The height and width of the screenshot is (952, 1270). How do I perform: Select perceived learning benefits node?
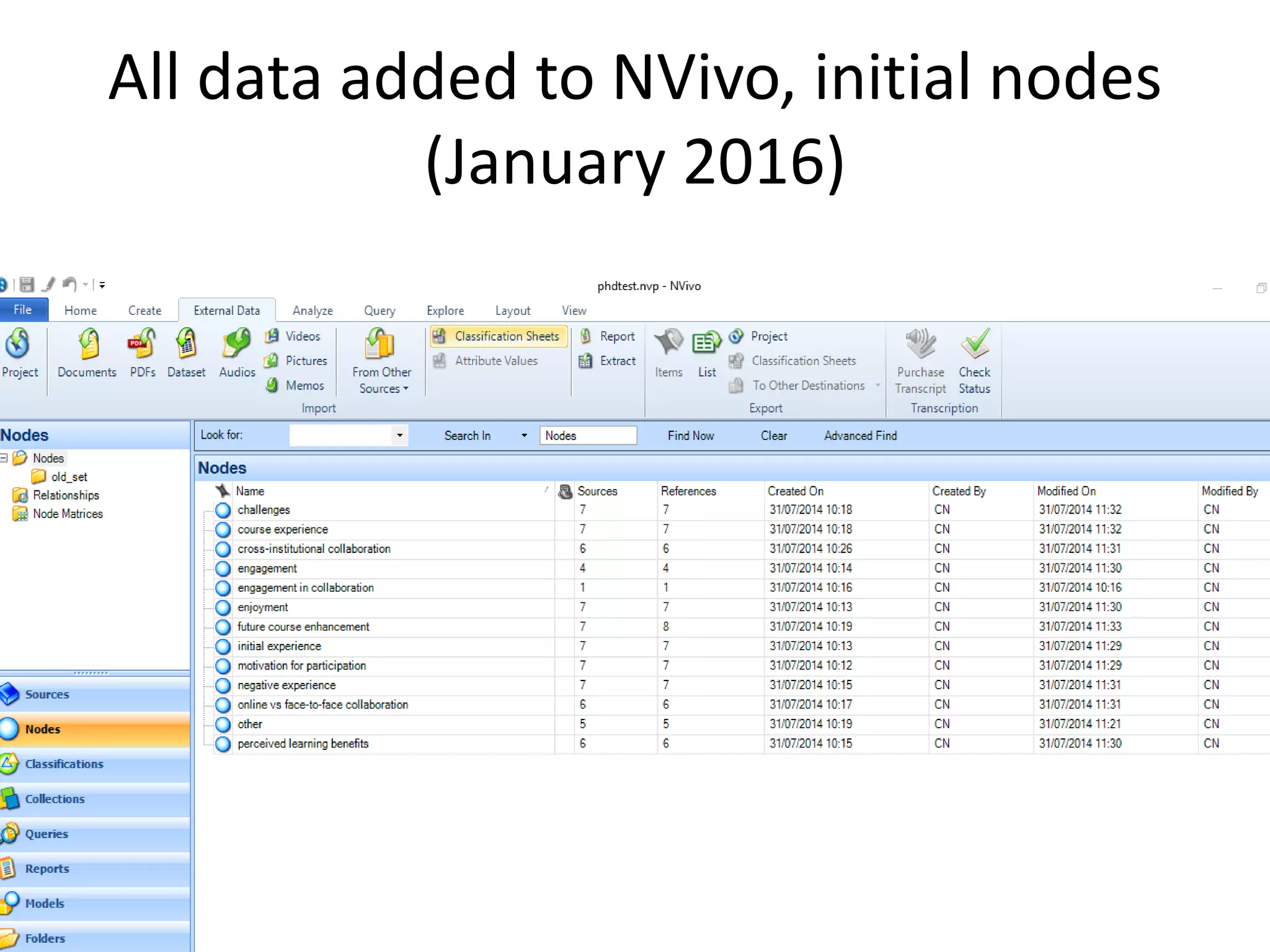303,744
